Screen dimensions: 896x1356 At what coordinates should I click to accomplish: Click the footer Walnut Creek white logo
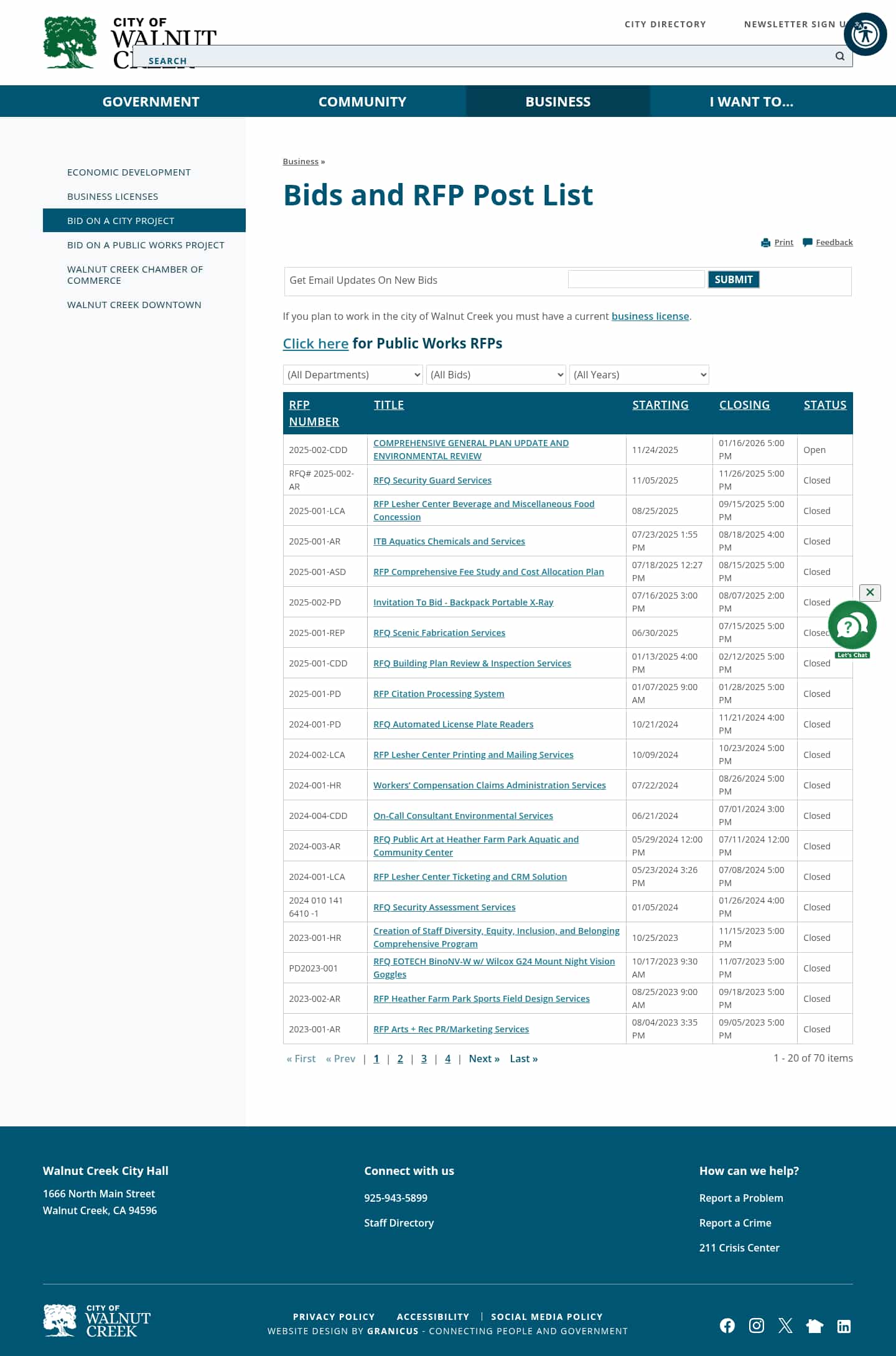(x=97, y=1321)
